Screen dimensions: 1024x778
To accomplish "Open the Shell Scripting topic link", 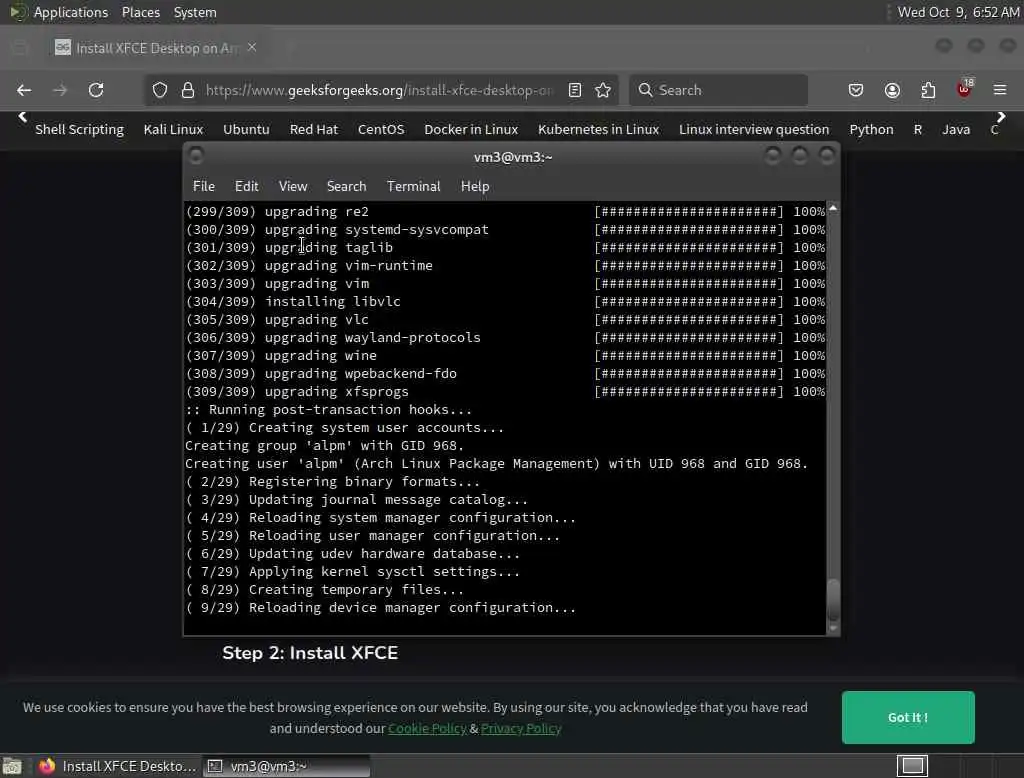I will 79,129.
